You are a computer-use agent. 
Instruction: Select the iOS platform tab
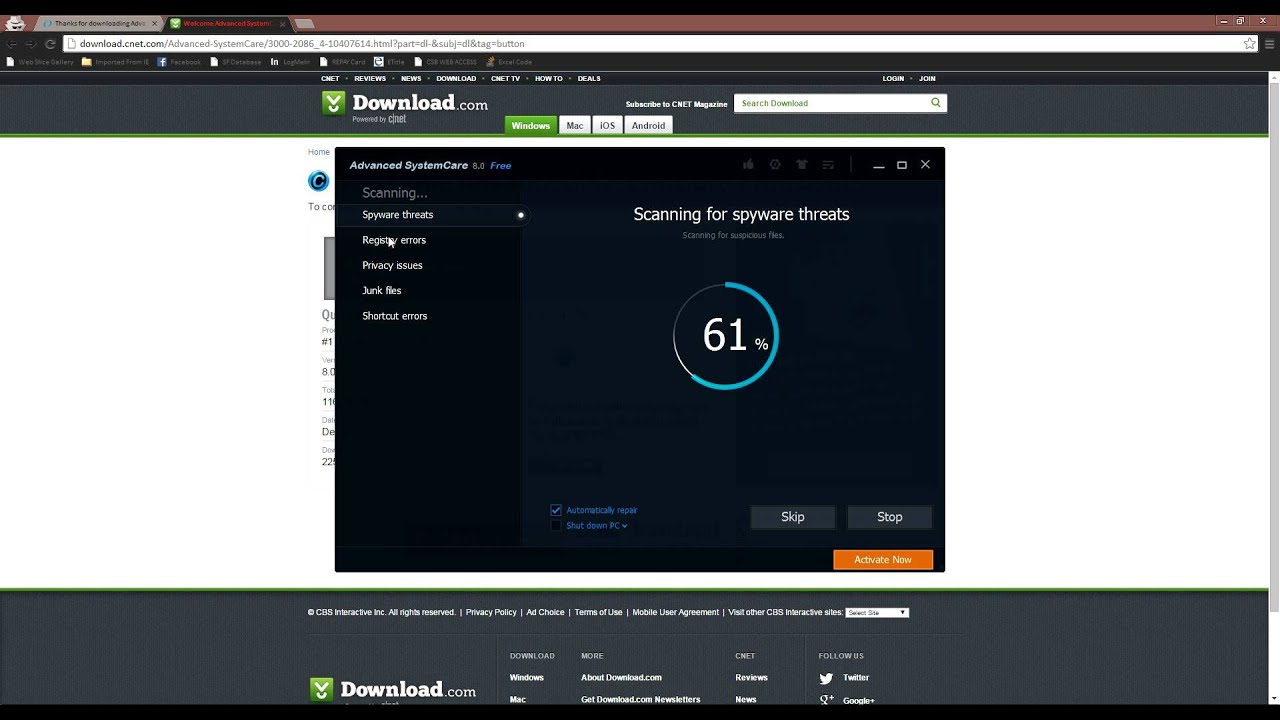(607, 125)
